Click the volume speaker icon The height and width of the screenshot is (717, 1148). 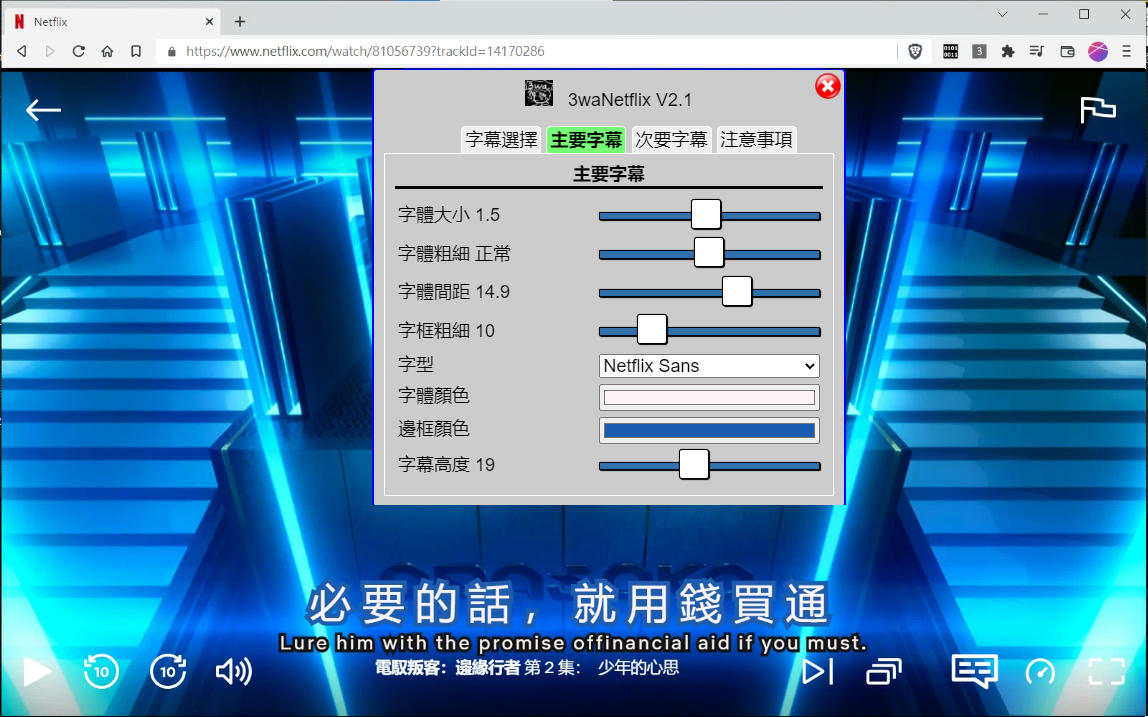tap(234, 671)
